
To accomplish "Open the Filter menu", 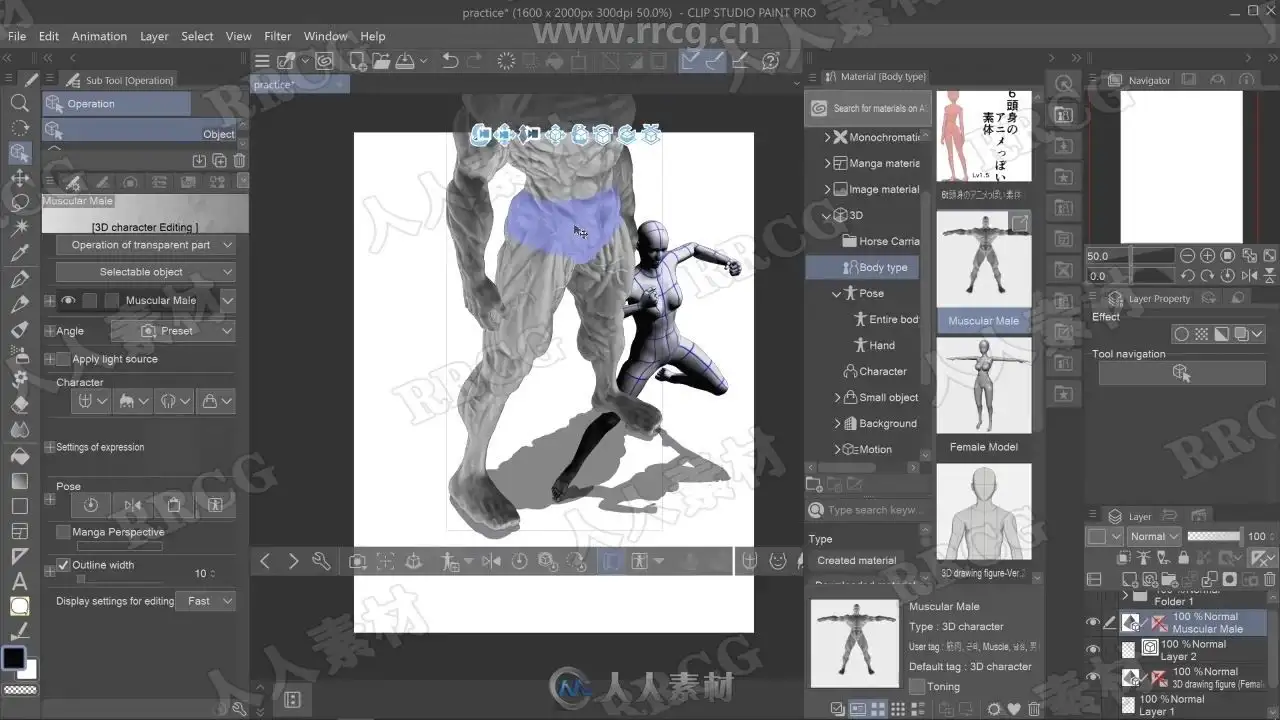I will coord(277,36).
